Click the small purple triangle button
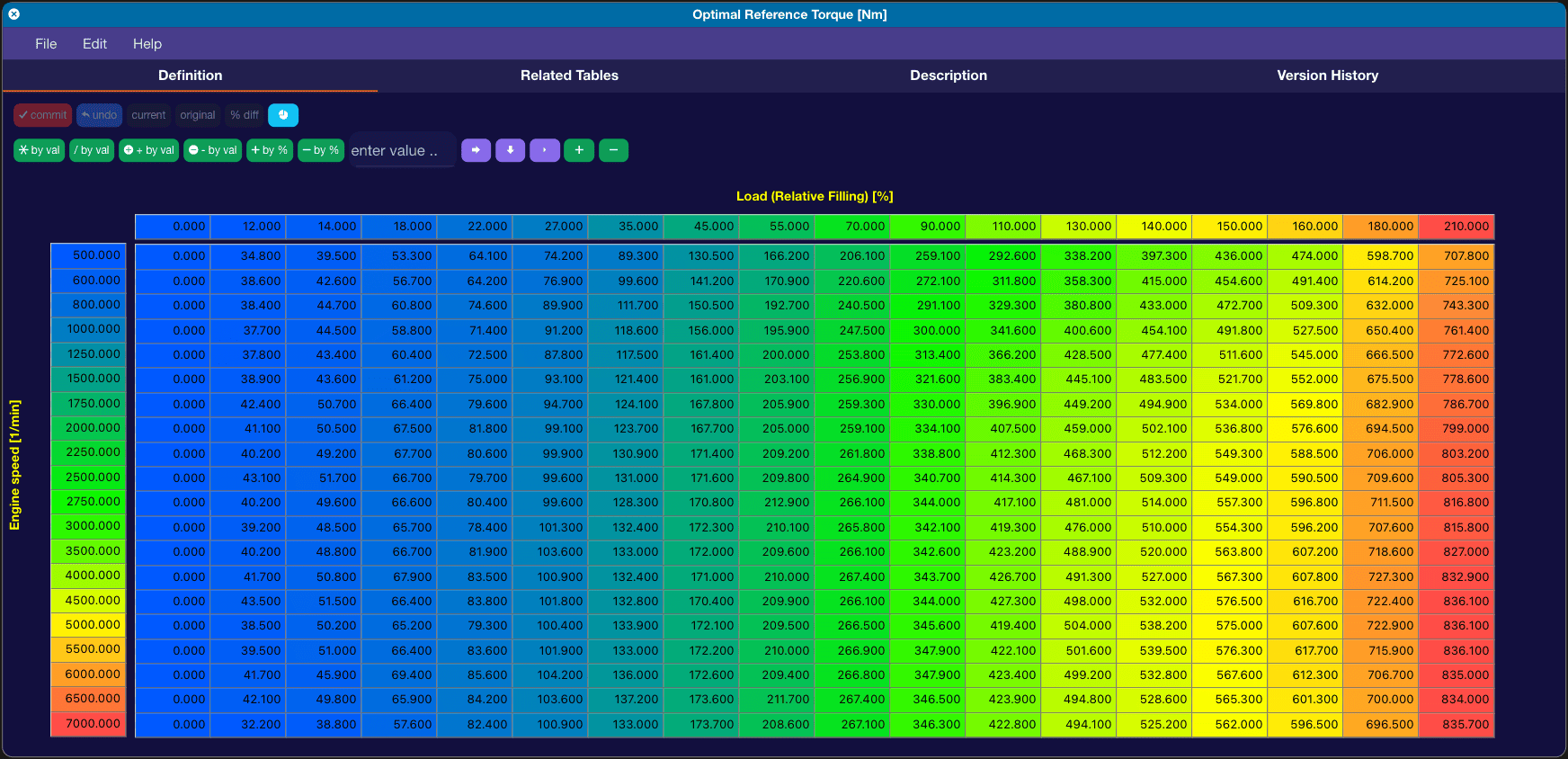 pyautogui.click(x=545, y=150)
